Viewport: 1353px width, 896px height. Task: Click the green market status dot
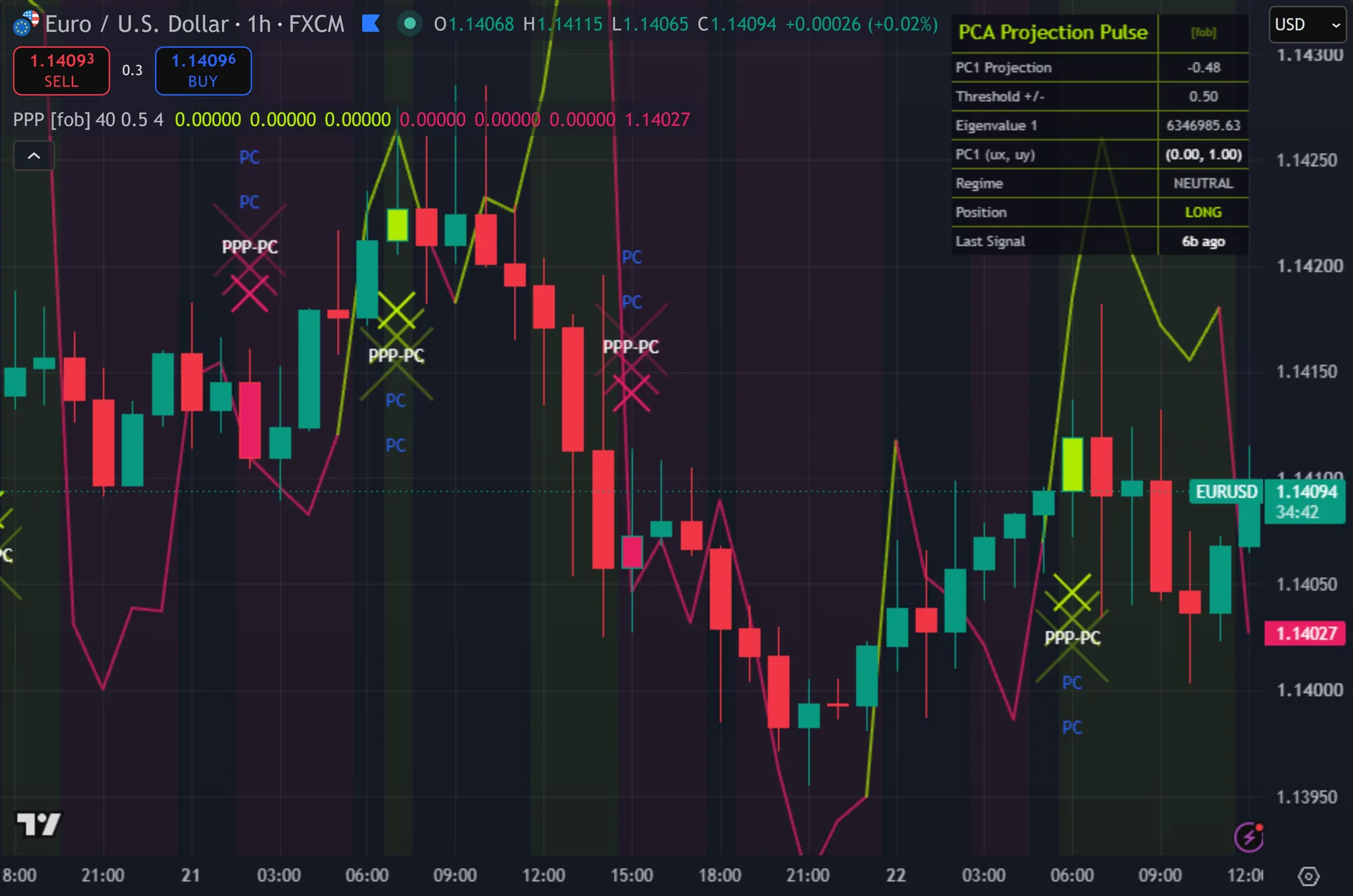click(409, 24)
